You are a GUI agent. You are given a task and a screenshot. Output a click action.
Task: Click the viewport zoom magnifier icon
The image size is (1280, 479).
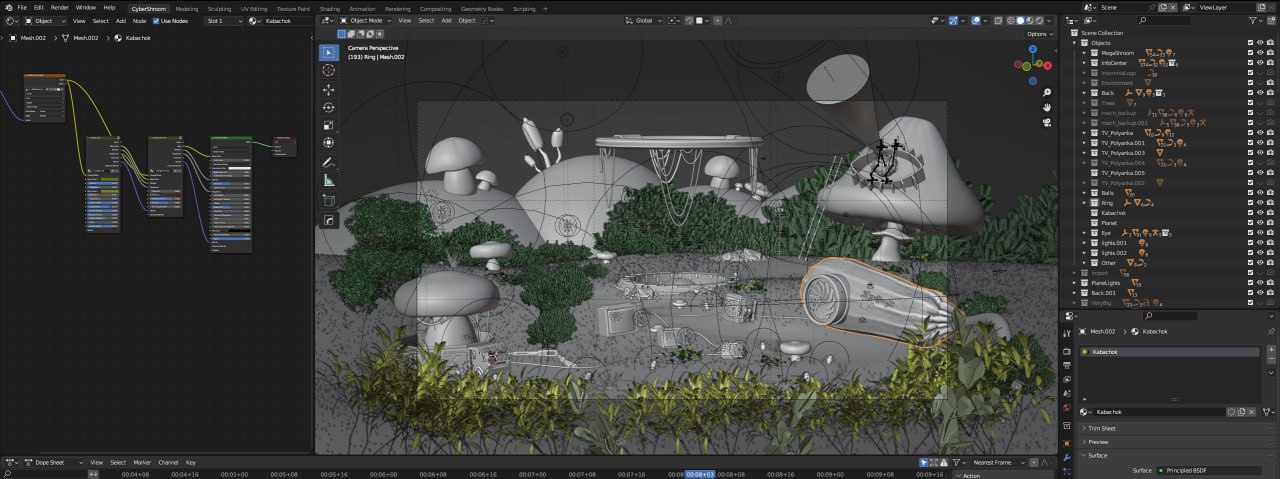pyautogui.click(x=1046, y=90)
